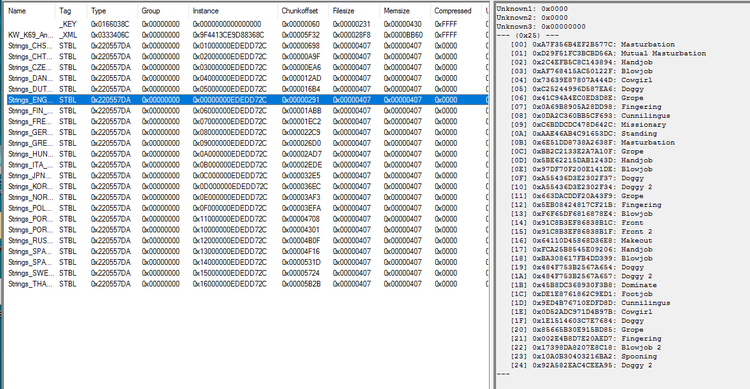Image resolution: width=750 pixels, height=389 pixels.
Task: Click instance cell 0x13000000EDEDD72C
Action: 230,251
